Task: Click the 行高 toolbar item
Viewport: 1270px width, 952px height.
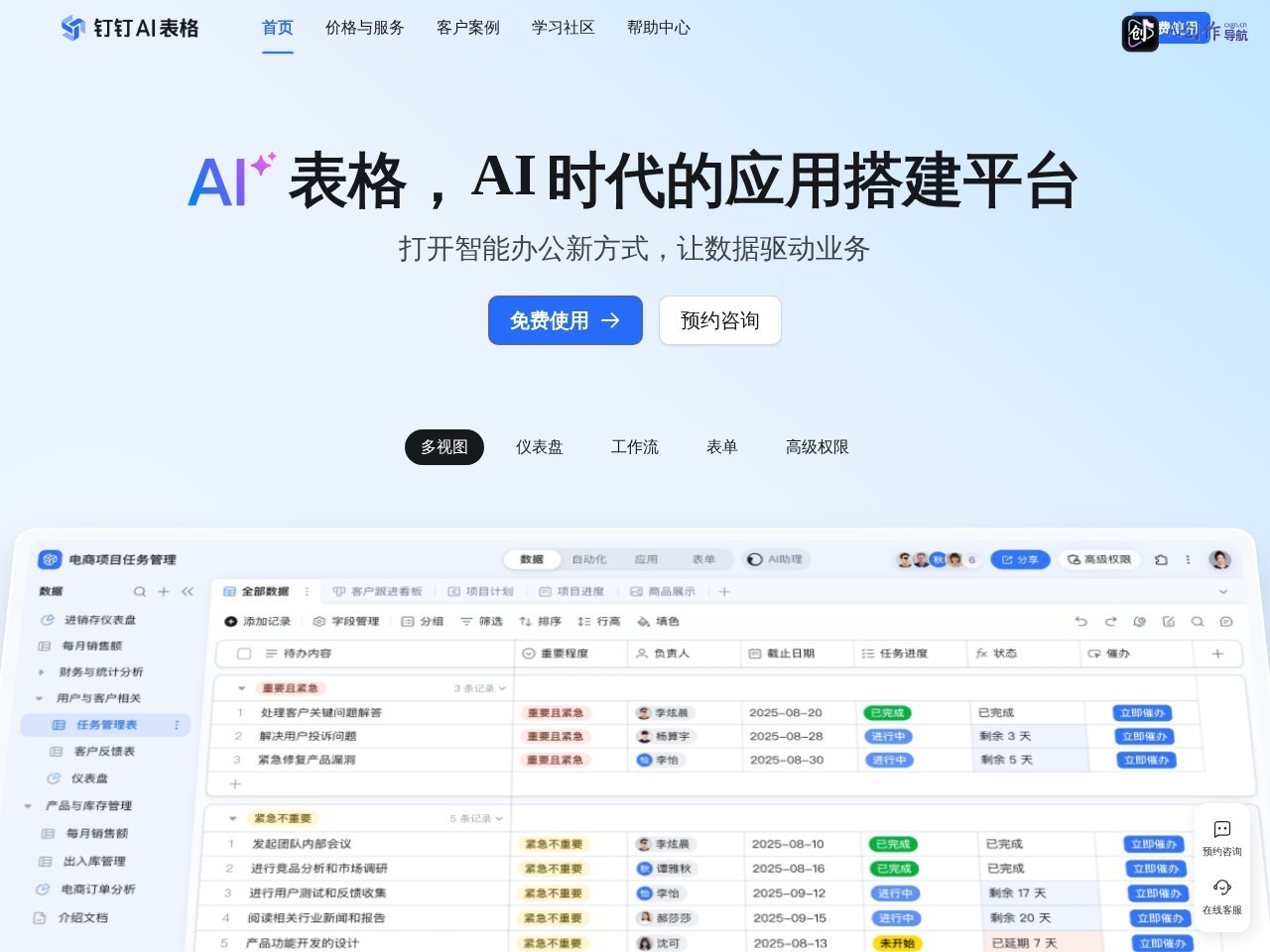Action: (x=599, y=622)
